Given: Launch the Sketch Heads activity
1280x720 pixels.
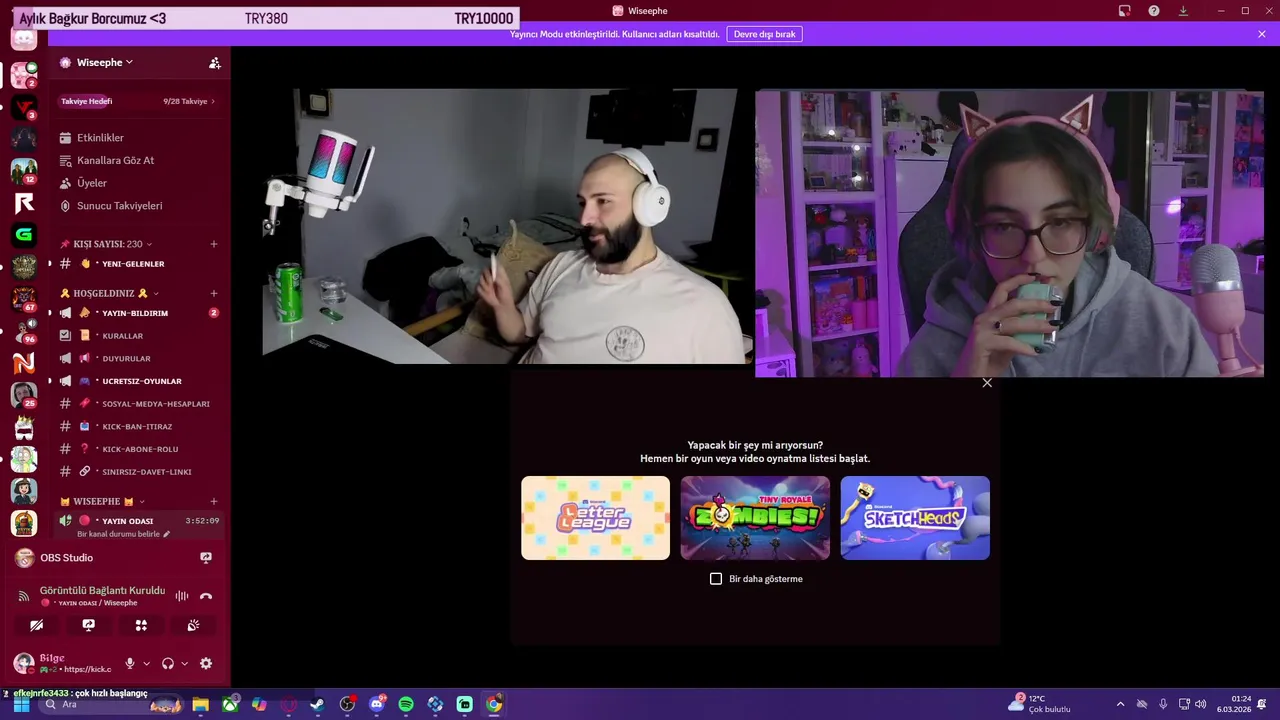Looking at the screenshot, I should click(915, 518).
